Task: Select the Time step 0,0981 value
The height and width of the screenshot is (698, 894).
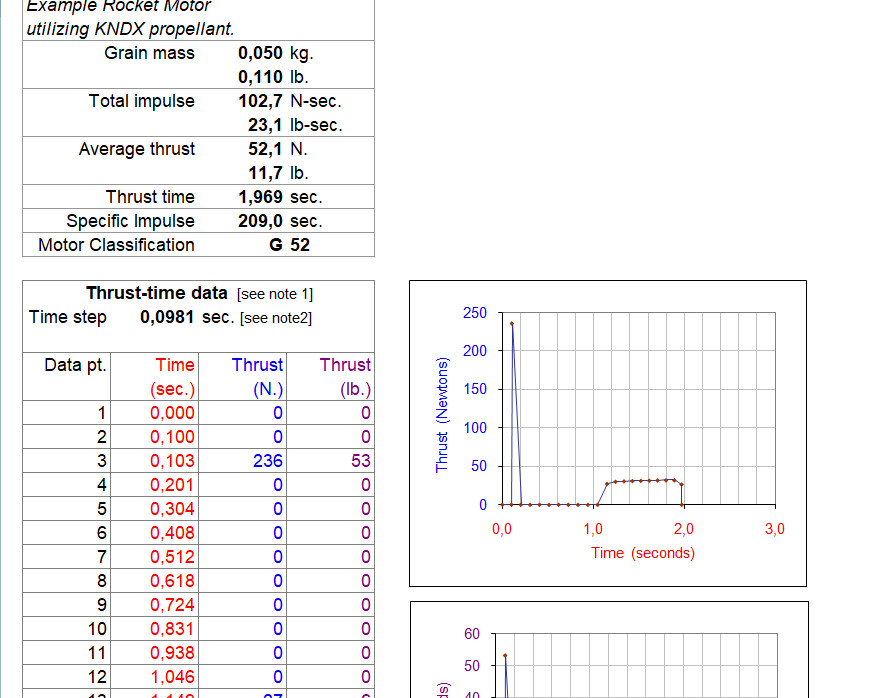Action: pos(168,317)
